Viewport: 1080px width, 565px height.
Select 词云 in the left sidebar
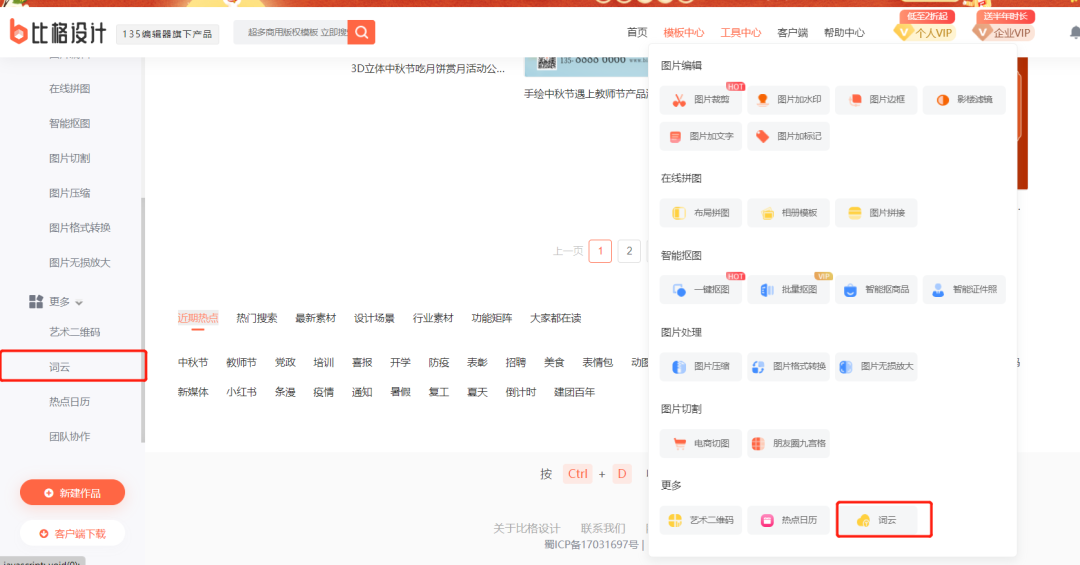pyautogui.click(x=60, y=367)
